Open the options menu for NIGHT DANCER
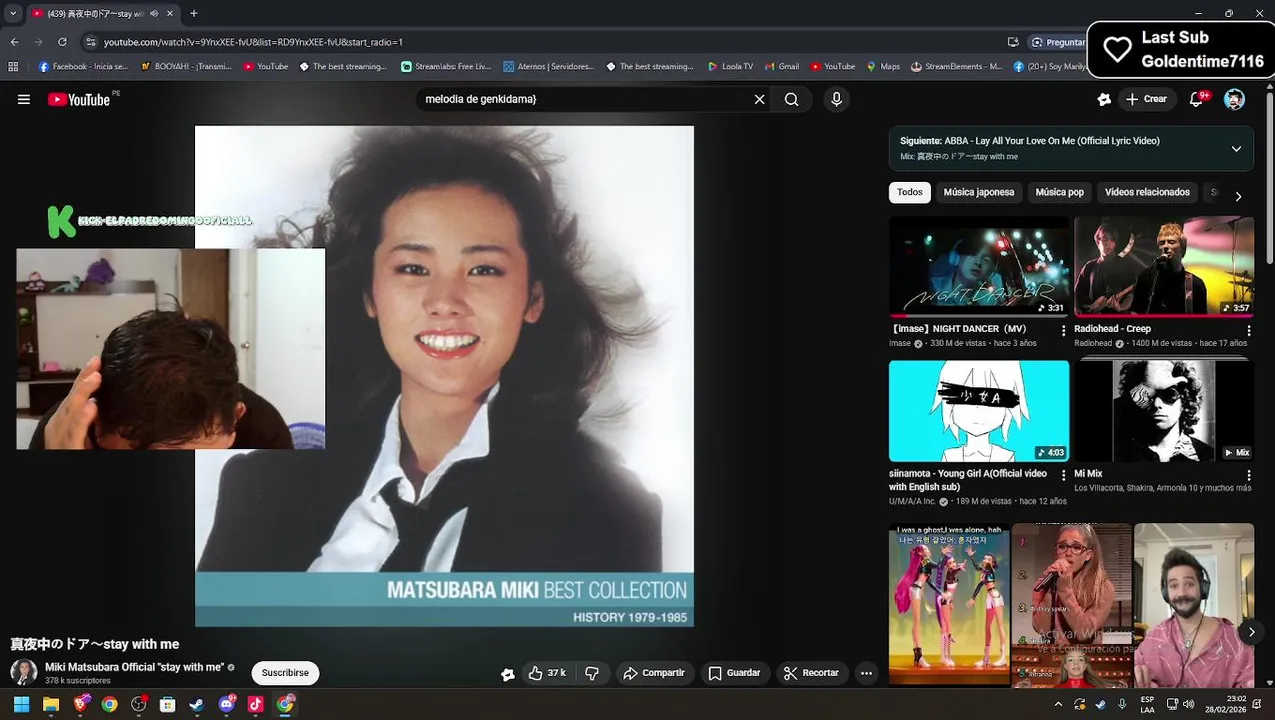This screenshot has width=1275, height=720. point(1063,330)
